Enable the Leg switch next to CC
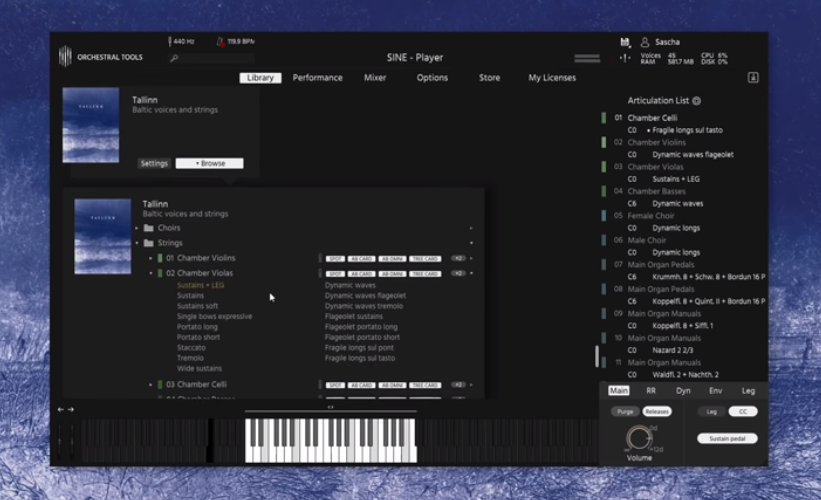 [x=712, y=412]
